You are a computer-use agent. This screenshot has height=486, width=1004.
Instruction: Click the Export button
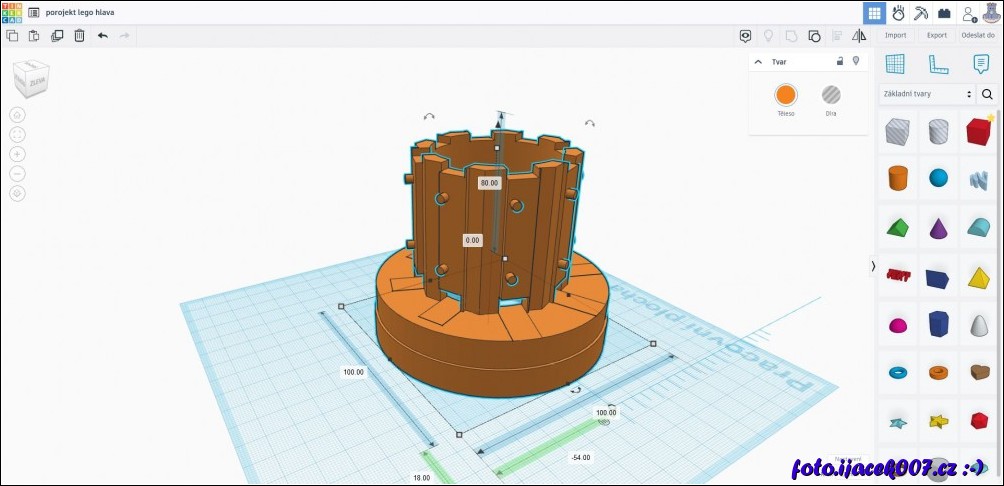tap(936, 35)
